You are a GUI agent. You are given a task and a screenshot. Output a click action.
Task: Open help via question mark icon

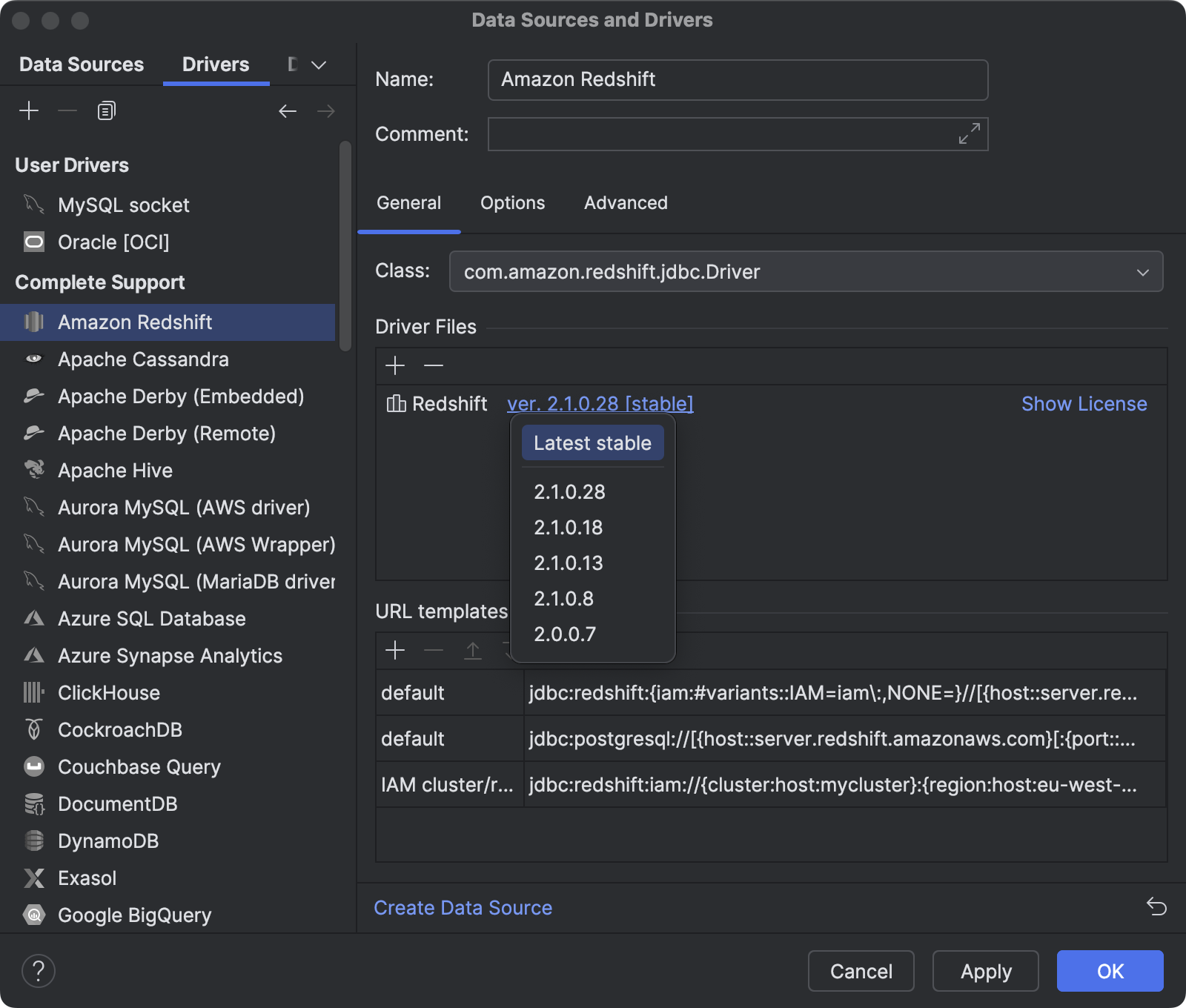[x=39, y=971]
